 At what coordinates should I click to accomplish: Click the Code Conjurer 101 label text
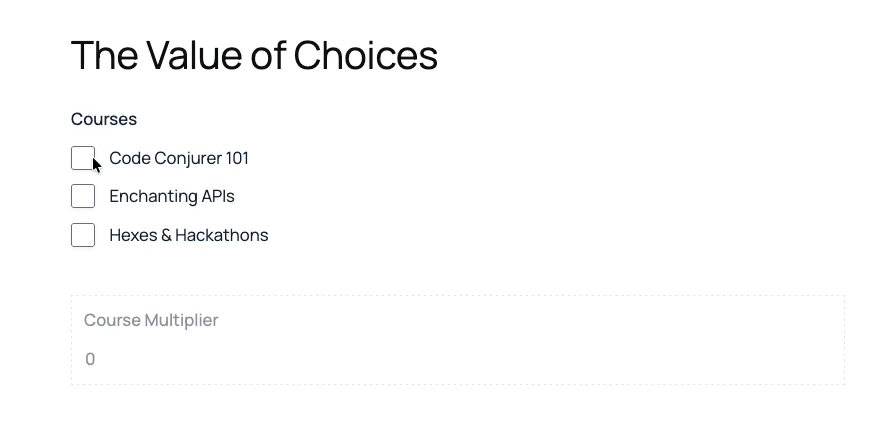pos(179,158)
